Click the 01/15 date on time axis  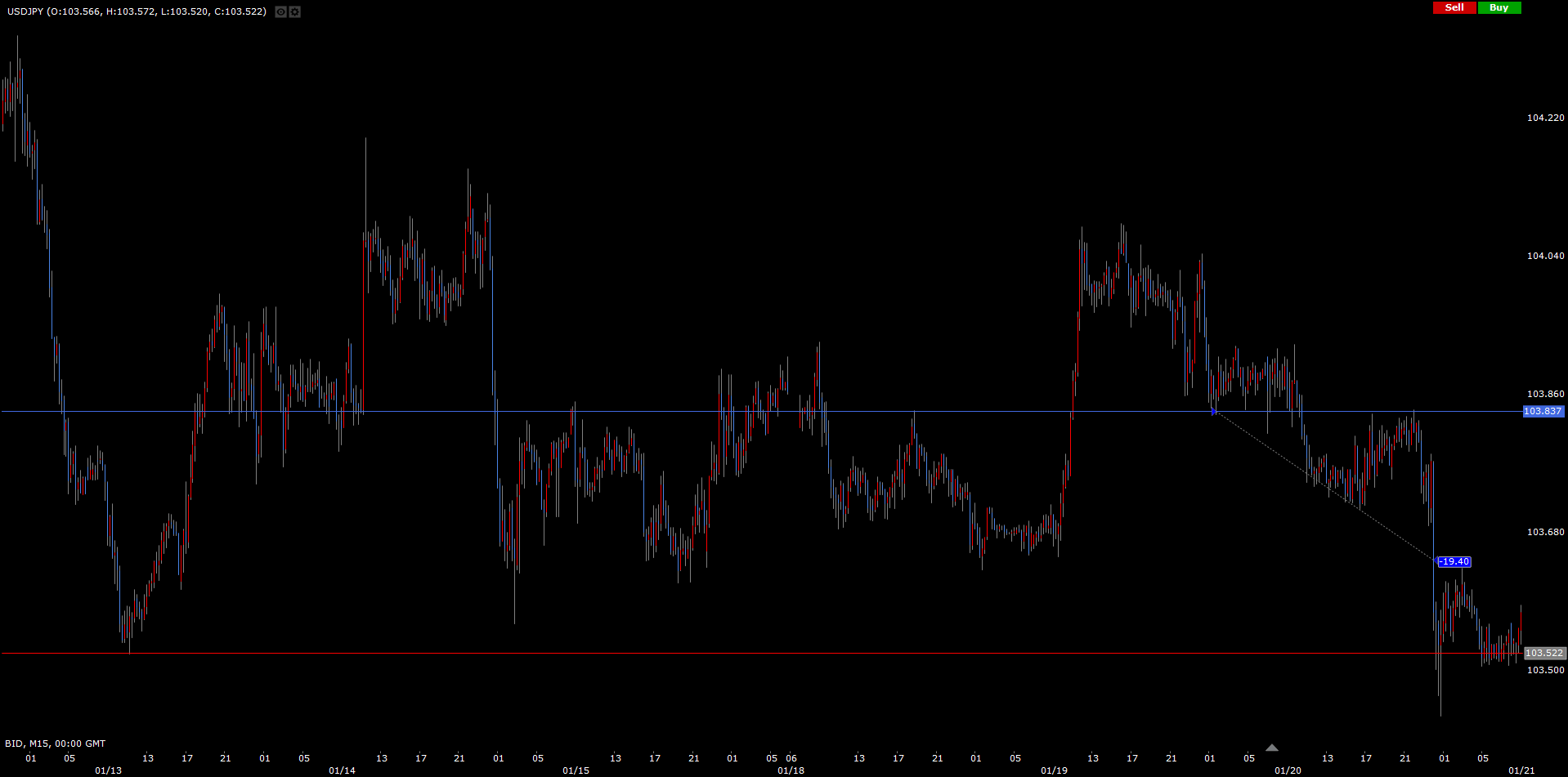[x=576, y=770]
